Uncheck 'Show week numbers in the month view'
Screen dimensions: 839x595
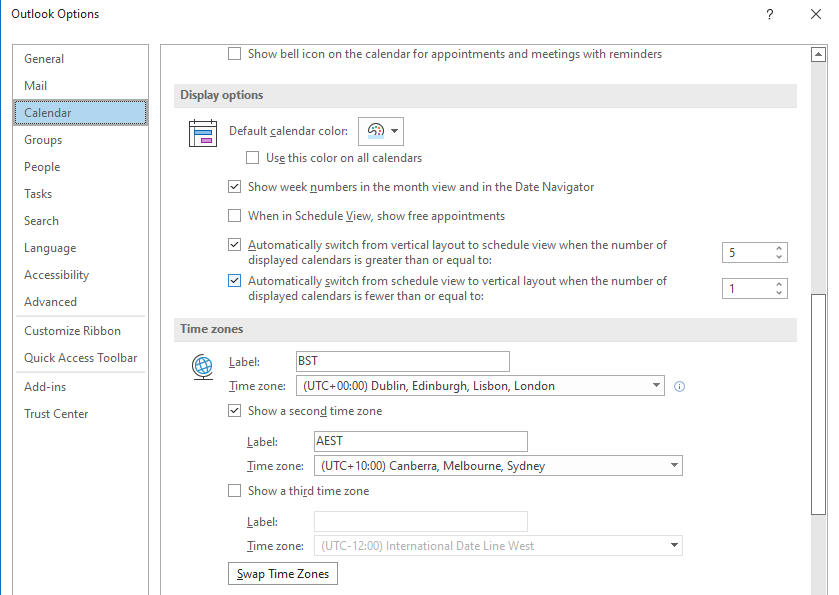tap(234, 186)
